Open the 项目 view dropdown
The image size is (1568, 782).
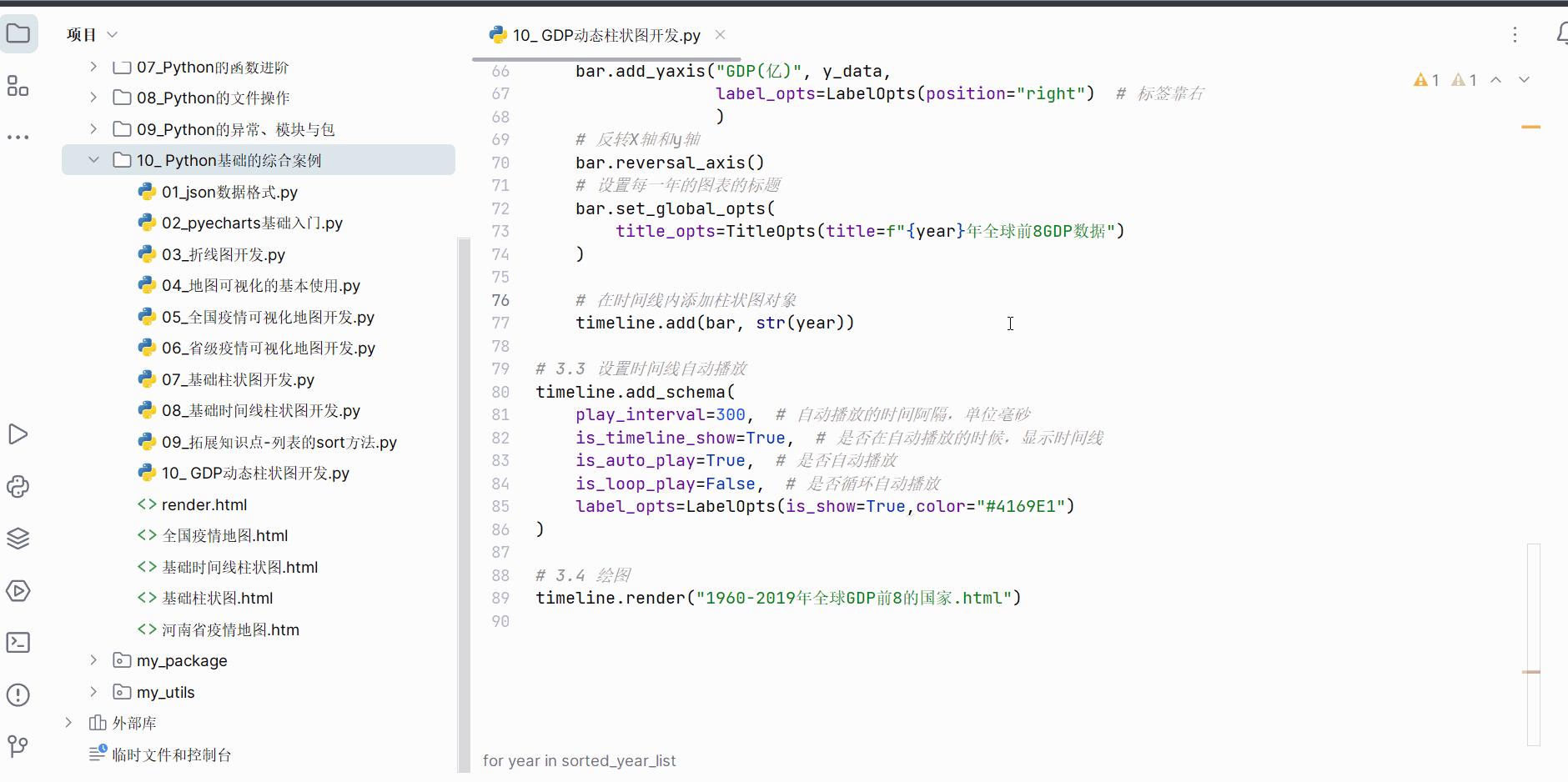[93, 34]
